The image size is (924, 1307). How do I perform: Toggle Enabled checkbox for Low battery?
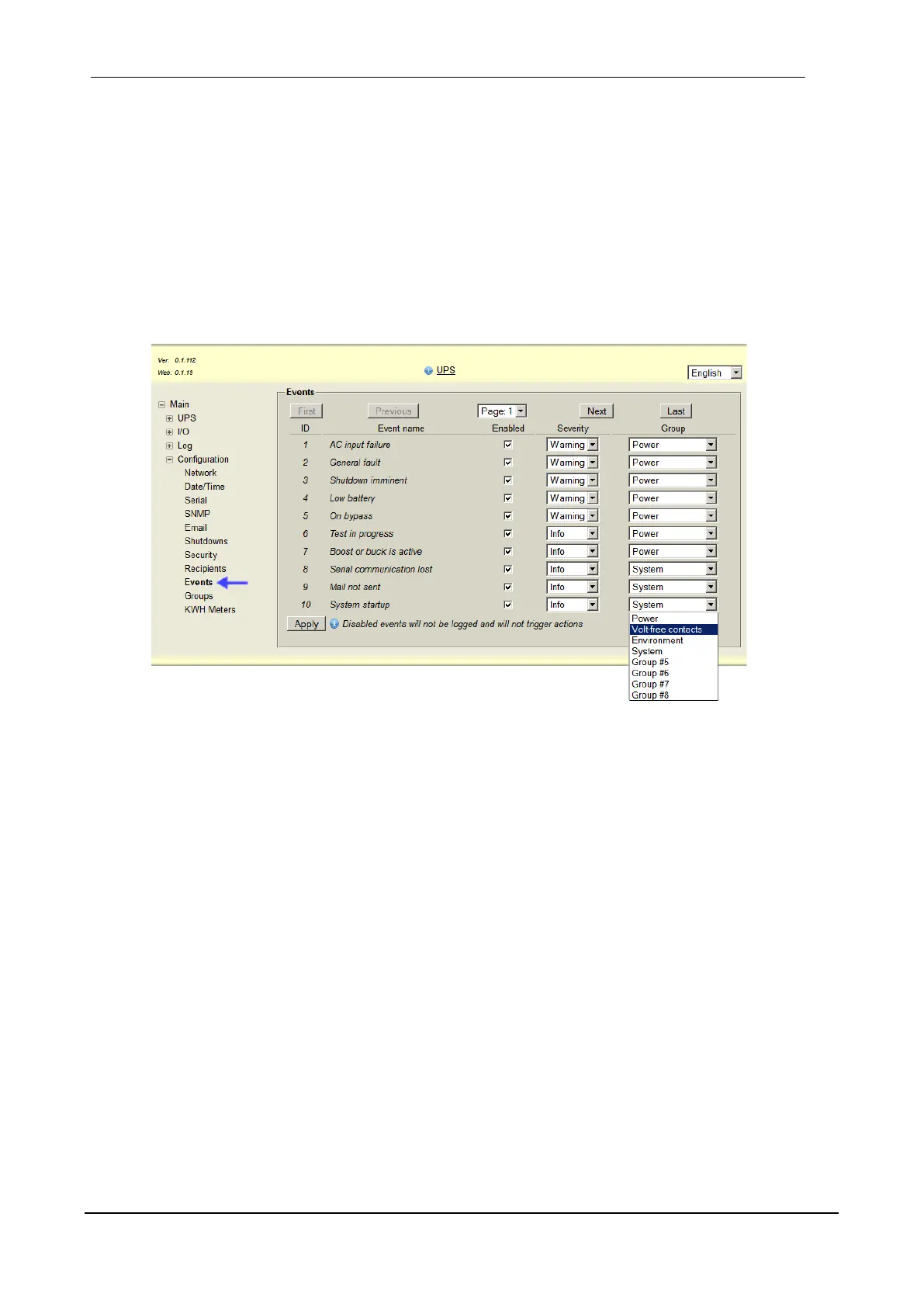coord(508,498)
